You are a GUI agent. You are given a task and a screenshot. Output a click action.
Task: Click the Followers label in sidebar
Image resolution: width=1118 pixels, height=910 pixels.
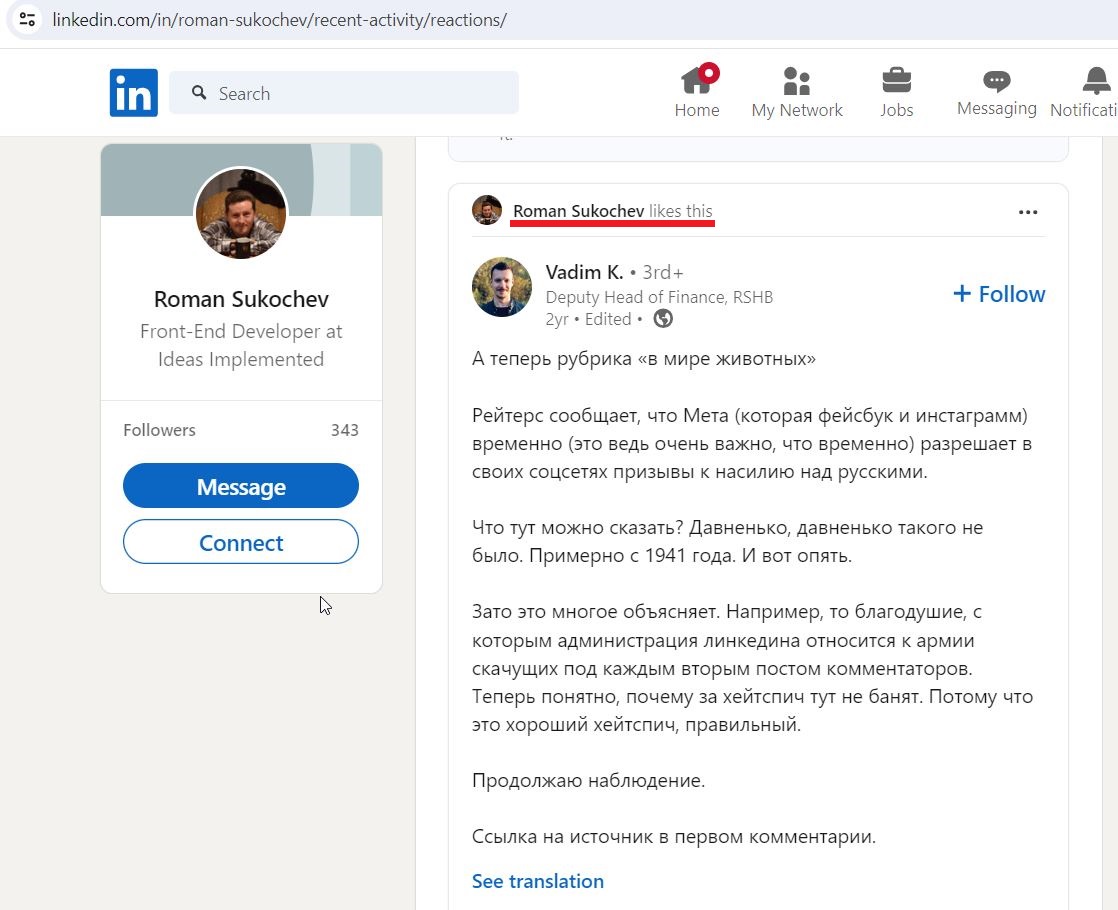tap(159, 430)
